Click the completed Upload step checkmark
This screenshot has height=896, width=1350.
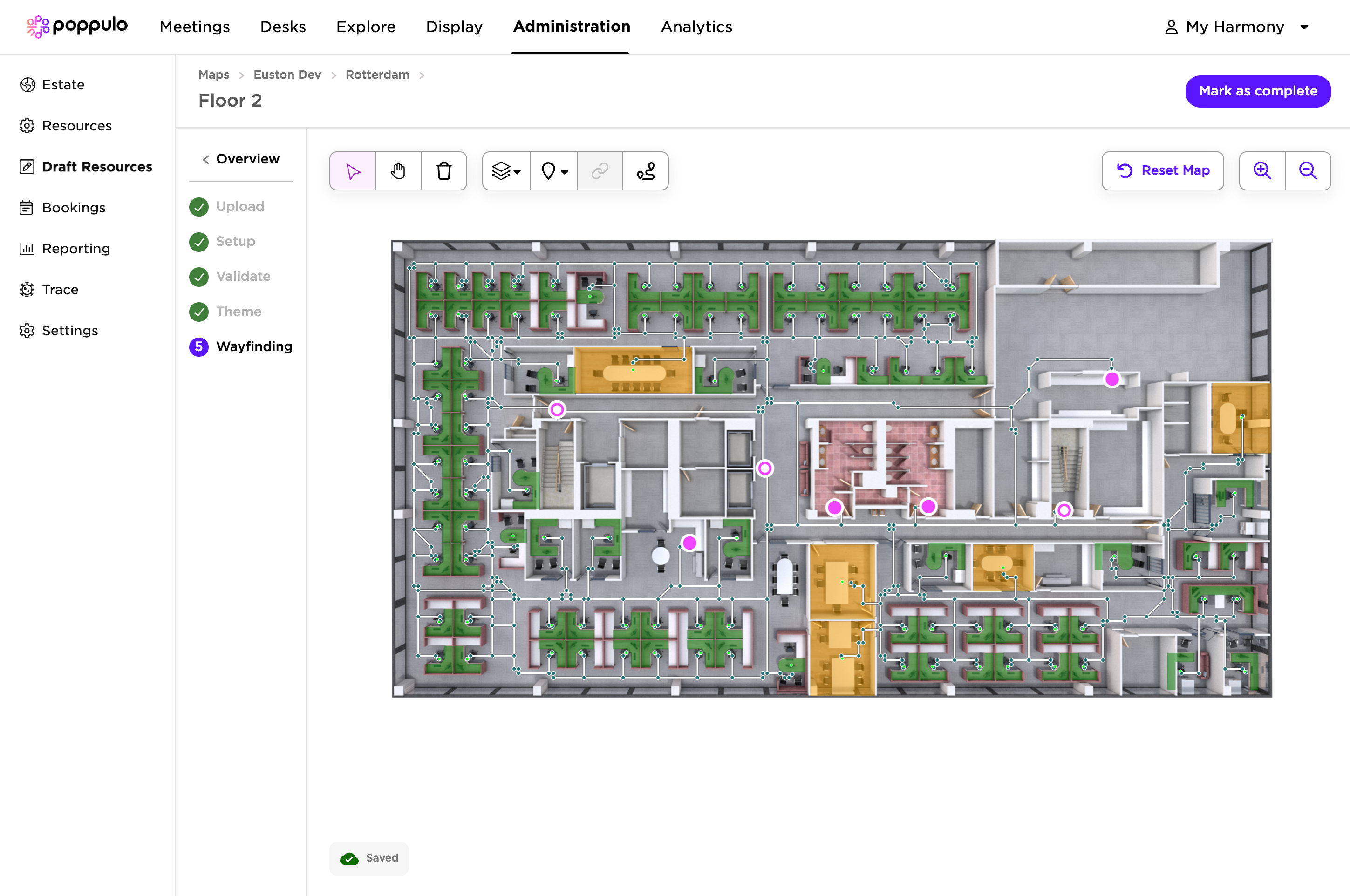coord(199,207)
